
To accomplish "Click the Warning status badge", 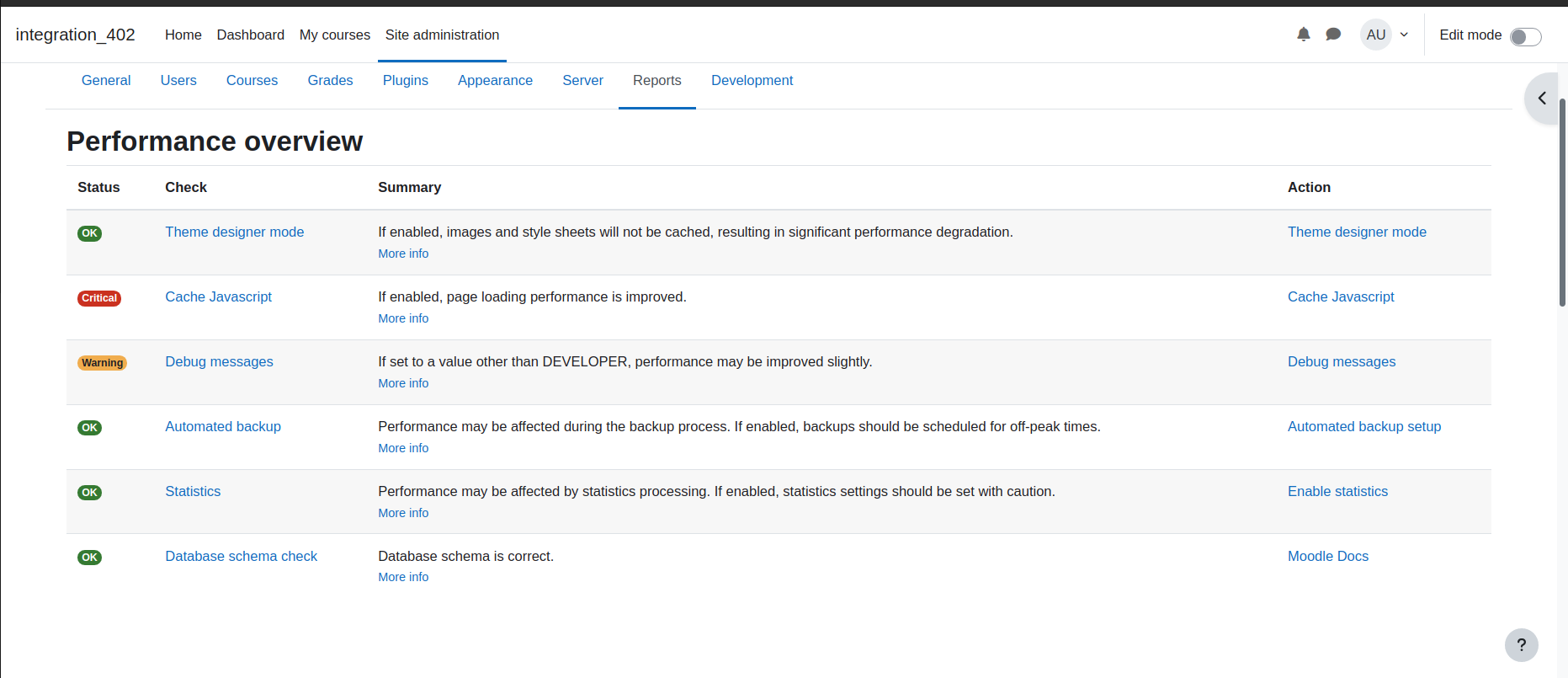I will tap(103, 363).
